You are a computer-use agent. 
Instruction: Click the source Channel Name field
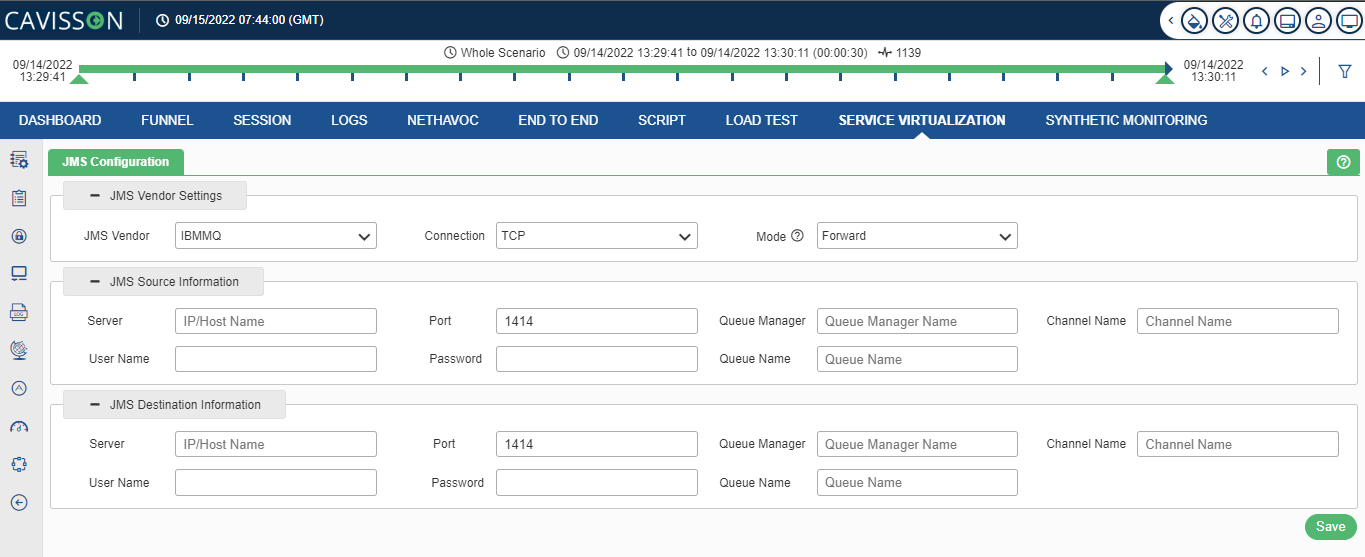point(1238,321)
